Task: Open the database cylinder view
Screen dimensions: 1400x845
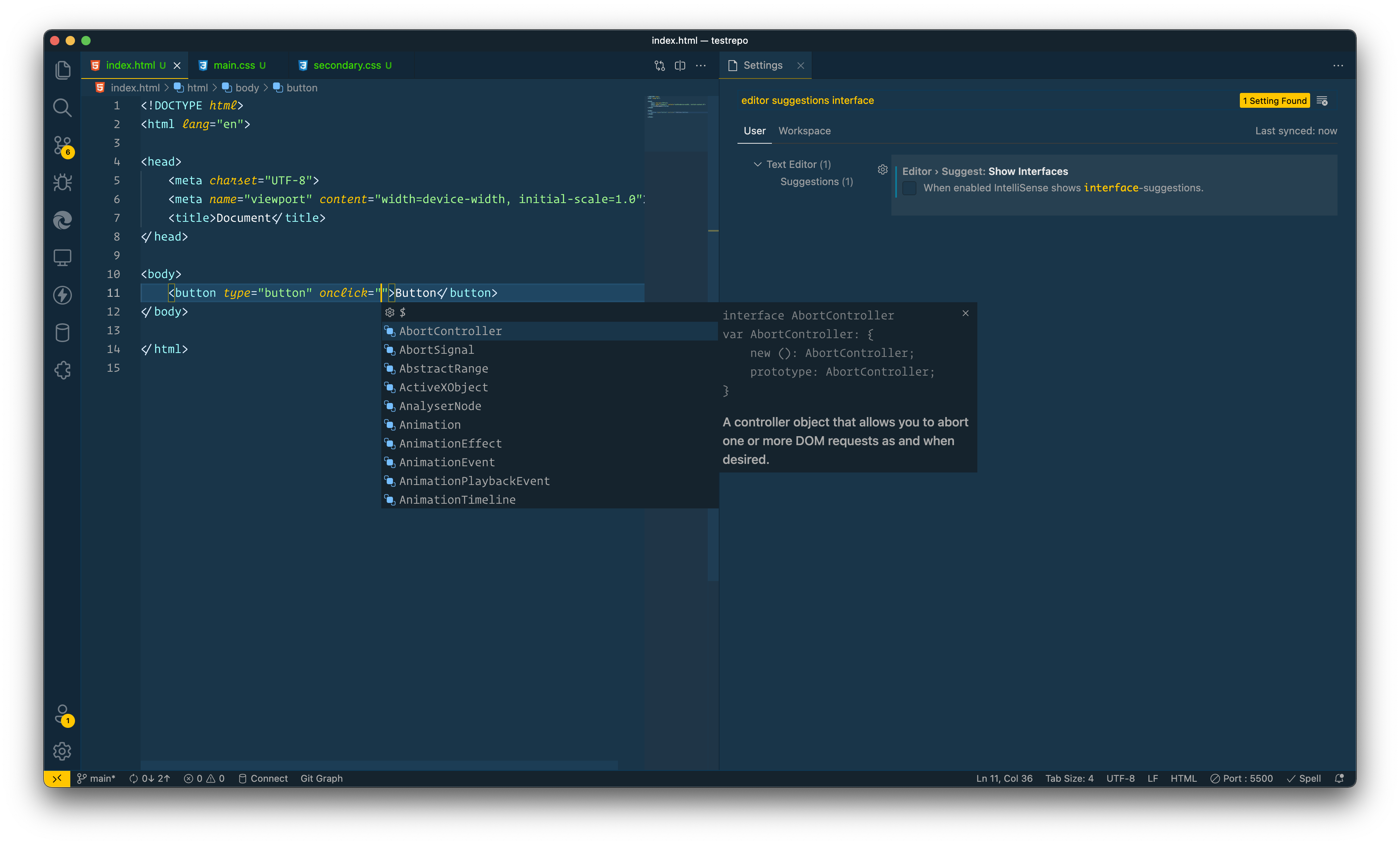Action: coord(62,333)
